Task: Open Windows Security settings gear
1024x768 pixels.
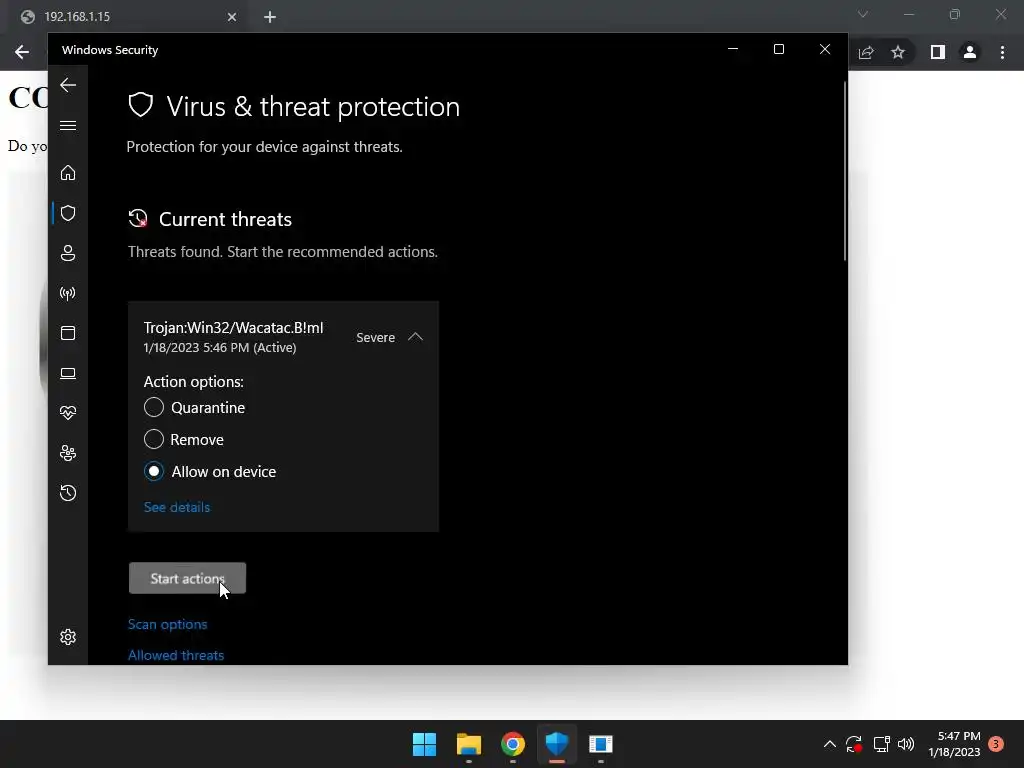Action: [x=68, y=637]
